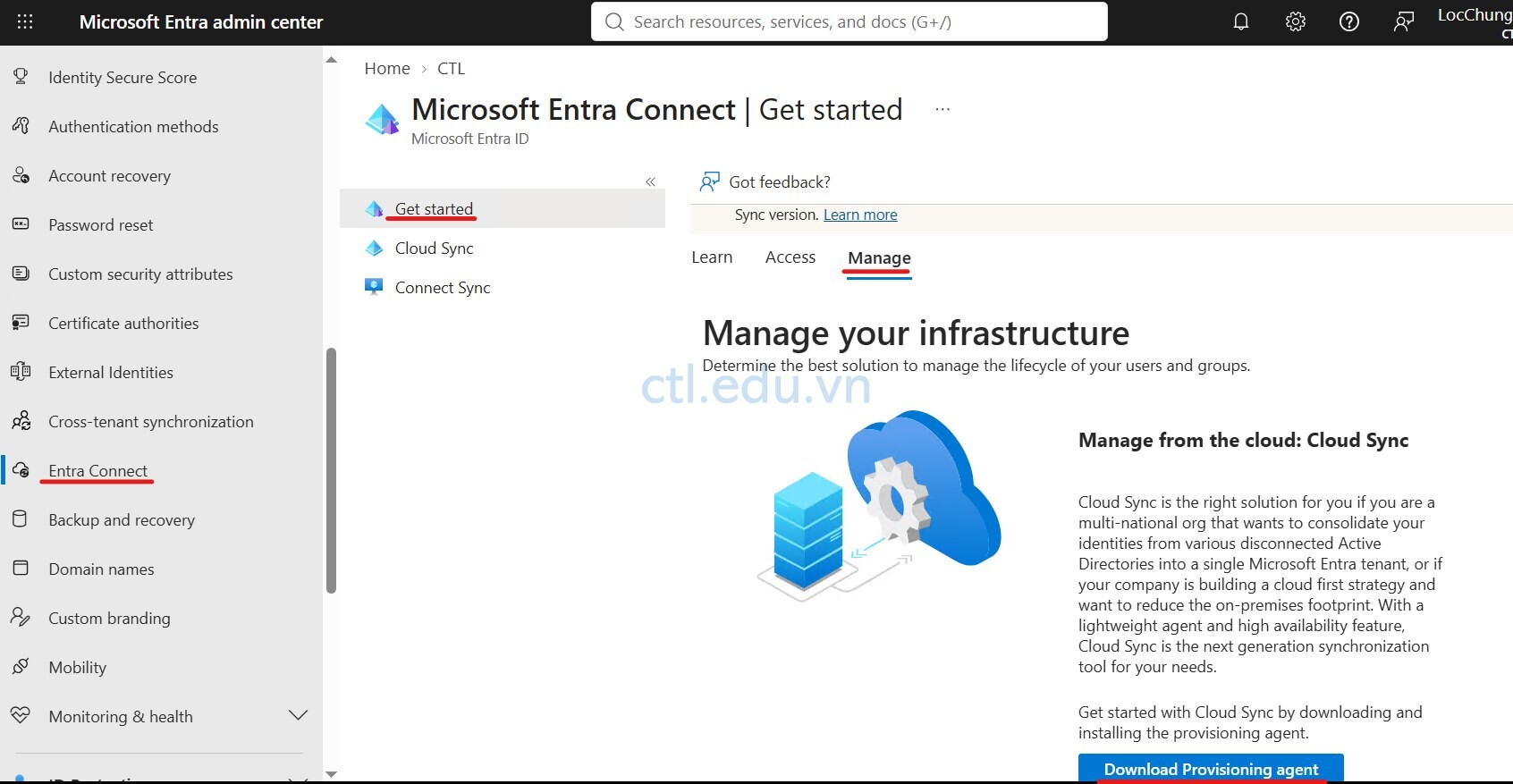Follow the Learn more link
This screenshot has height=784, width=1513.
(x=860, y=215)
